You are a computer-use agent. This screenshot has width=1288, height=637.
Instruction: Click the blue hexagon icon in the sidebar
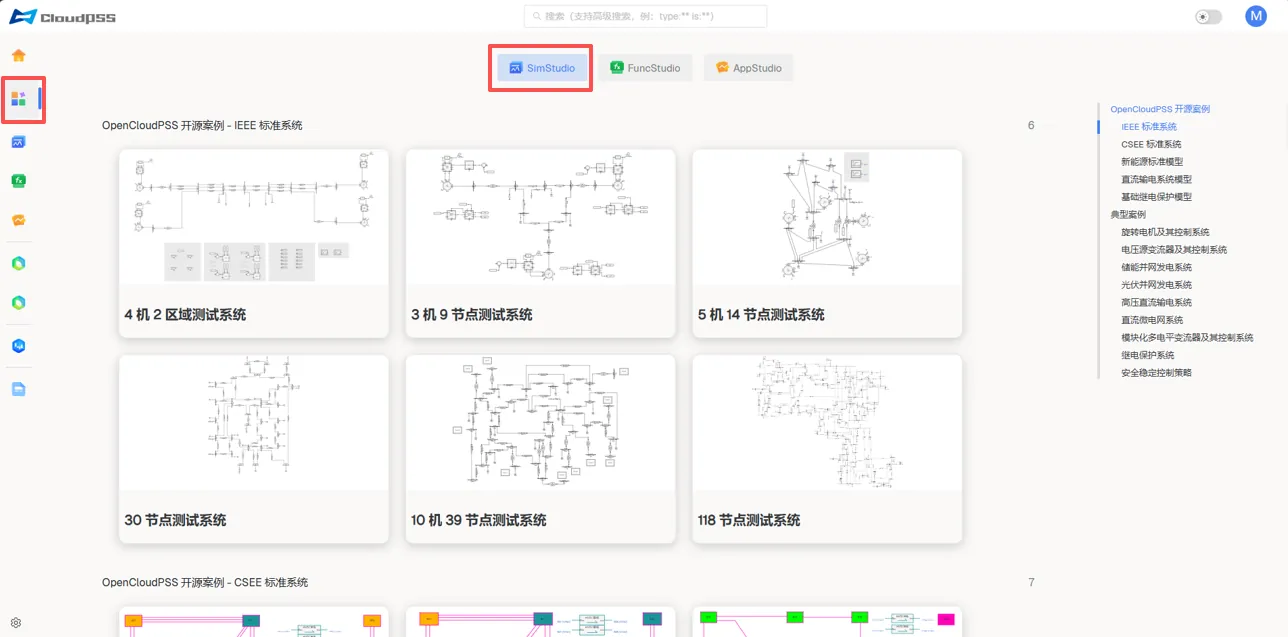18,346
